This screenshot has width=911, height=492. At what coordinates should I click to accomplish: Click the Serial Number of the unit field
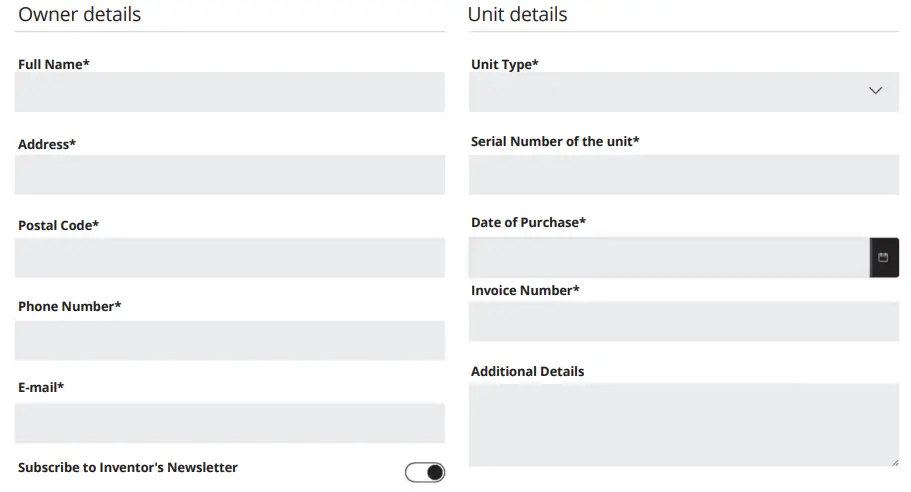683,175
